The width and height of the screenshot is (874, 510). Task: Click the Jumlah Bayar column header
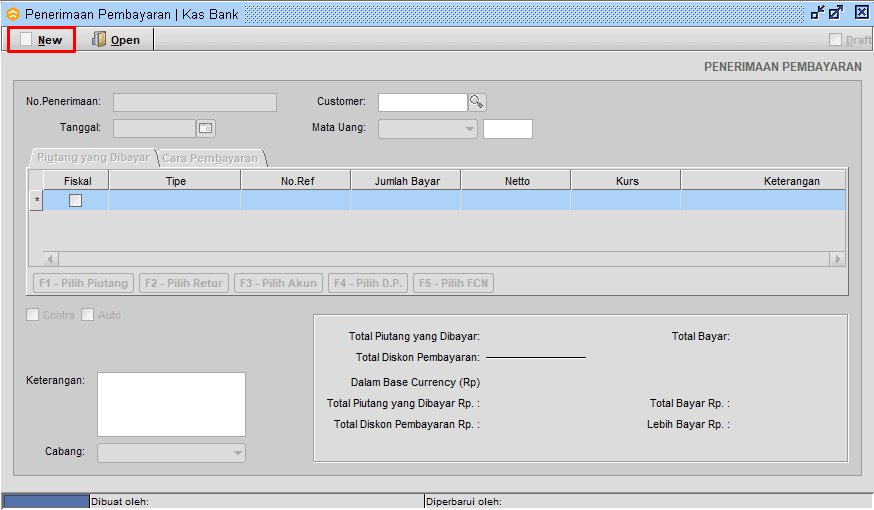click(406, 181)
